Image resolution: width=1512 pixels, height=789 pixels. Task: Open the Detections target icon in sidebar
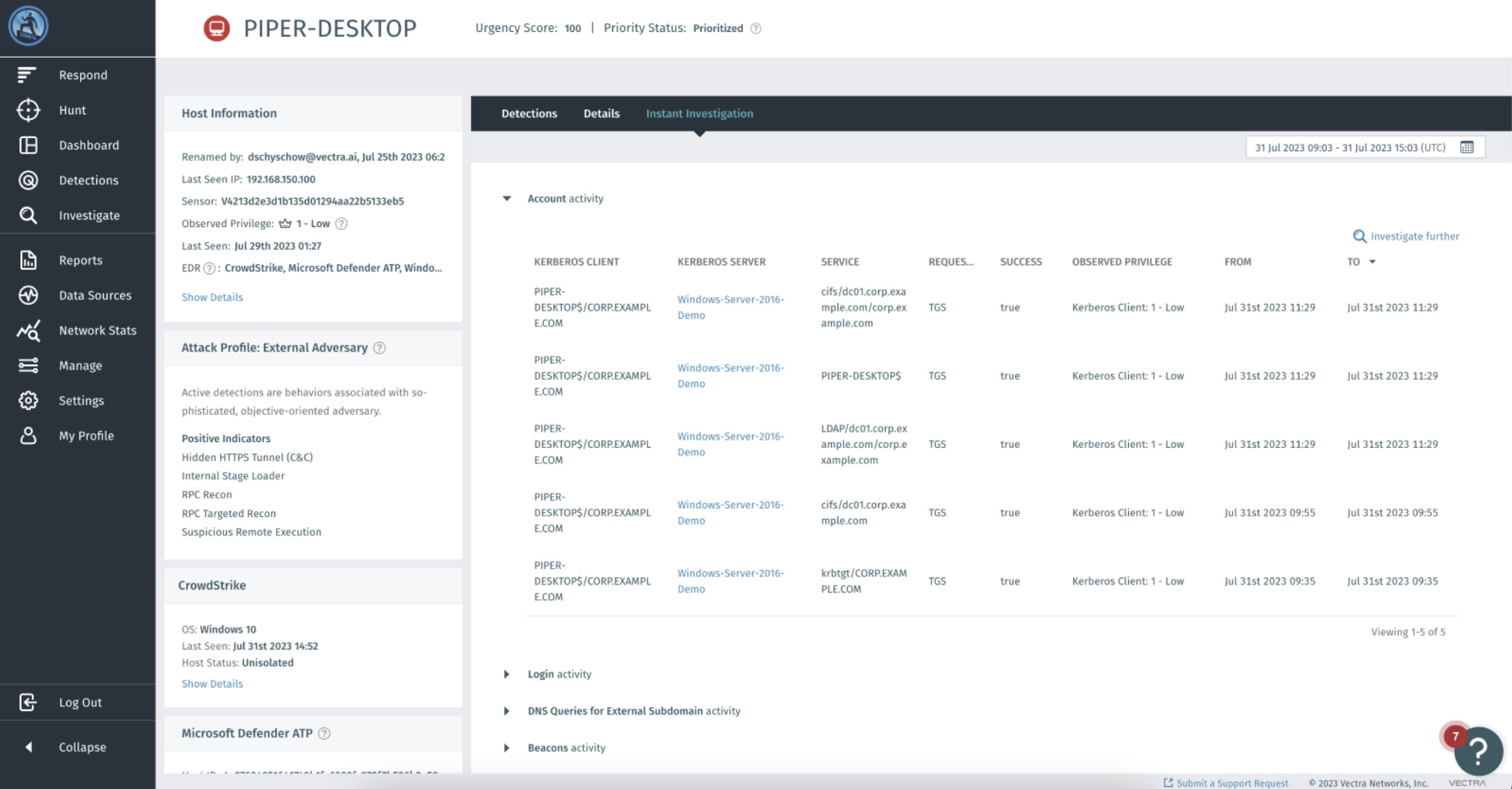(x=28, y=180)
